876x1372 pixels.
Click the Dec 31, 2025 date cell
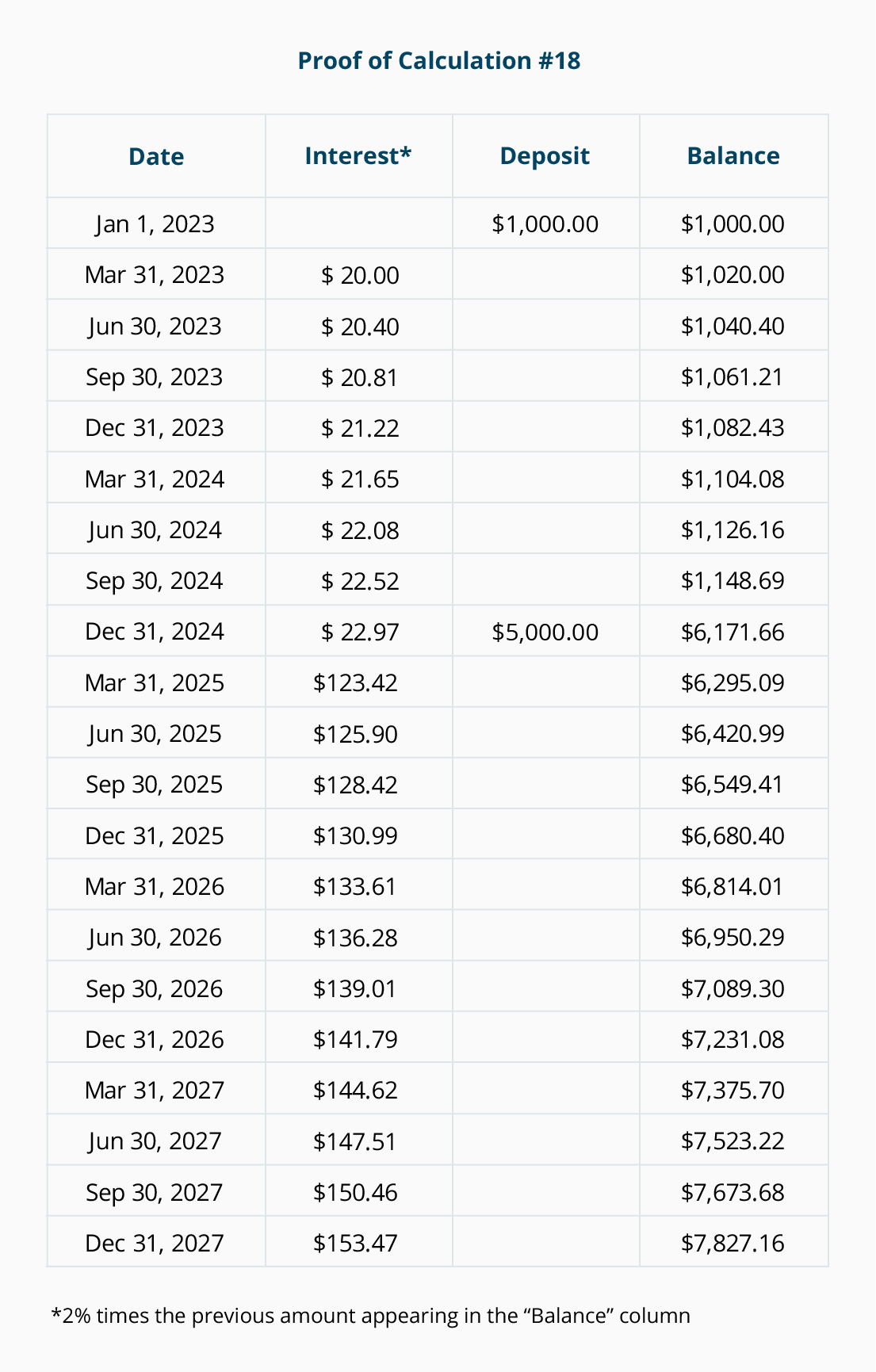coord(155,835)
